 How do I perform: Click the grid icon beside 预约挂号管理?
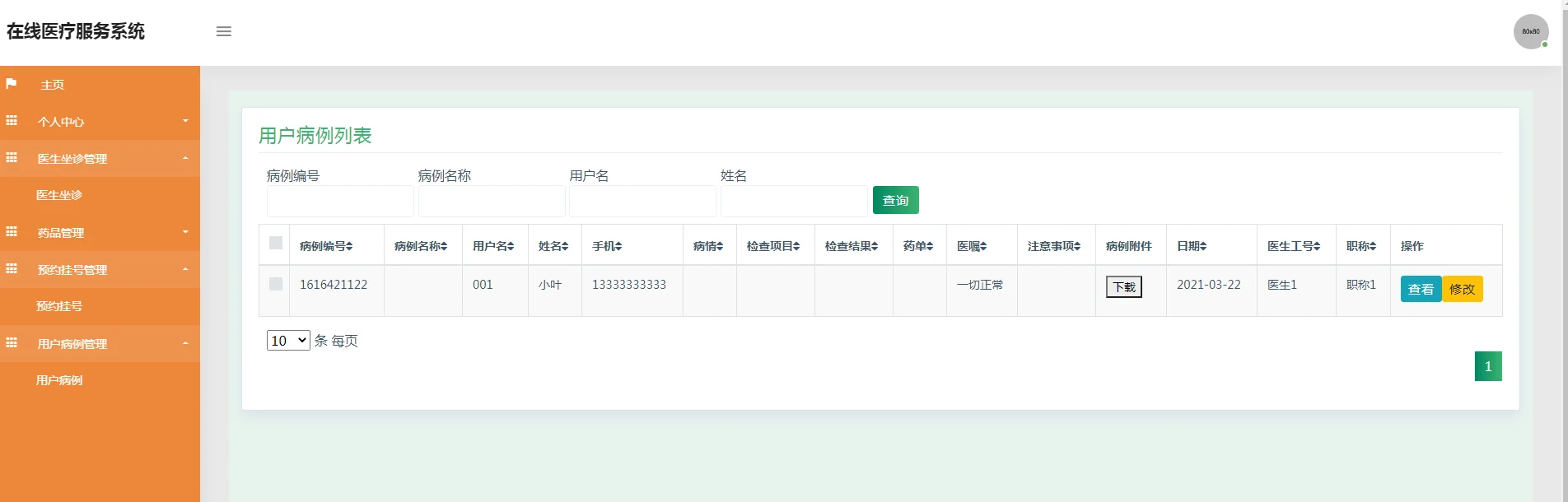coord(12,269)
